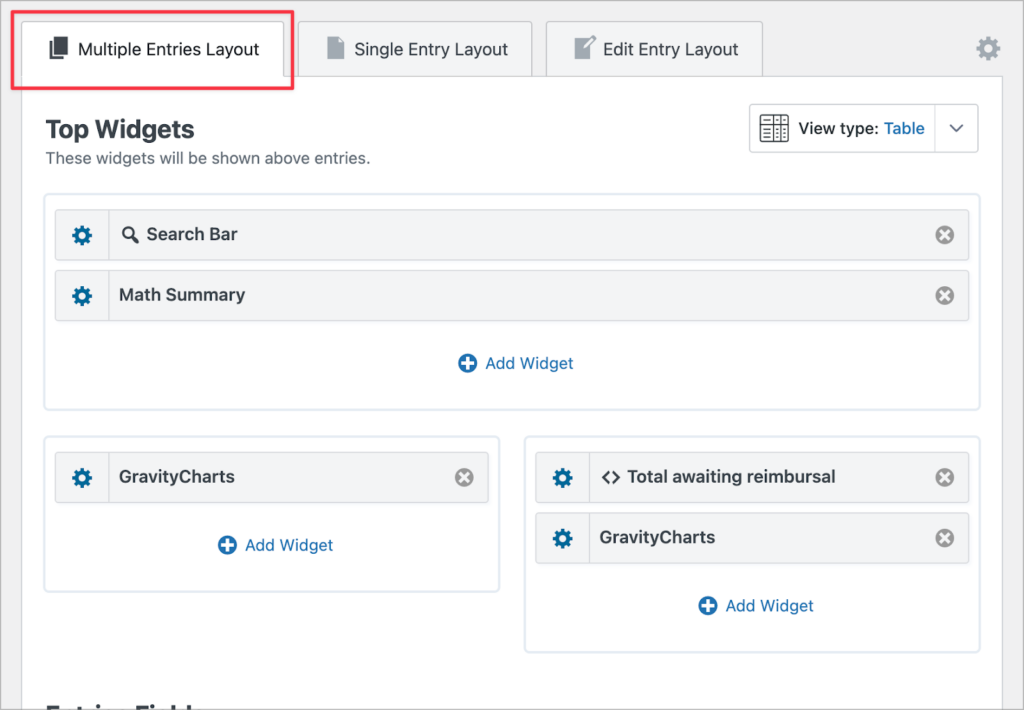The width and height of the screenshot is (1024, 710).
Task: Click the Total awaiting reimbursal widget label
Action: 730,477
